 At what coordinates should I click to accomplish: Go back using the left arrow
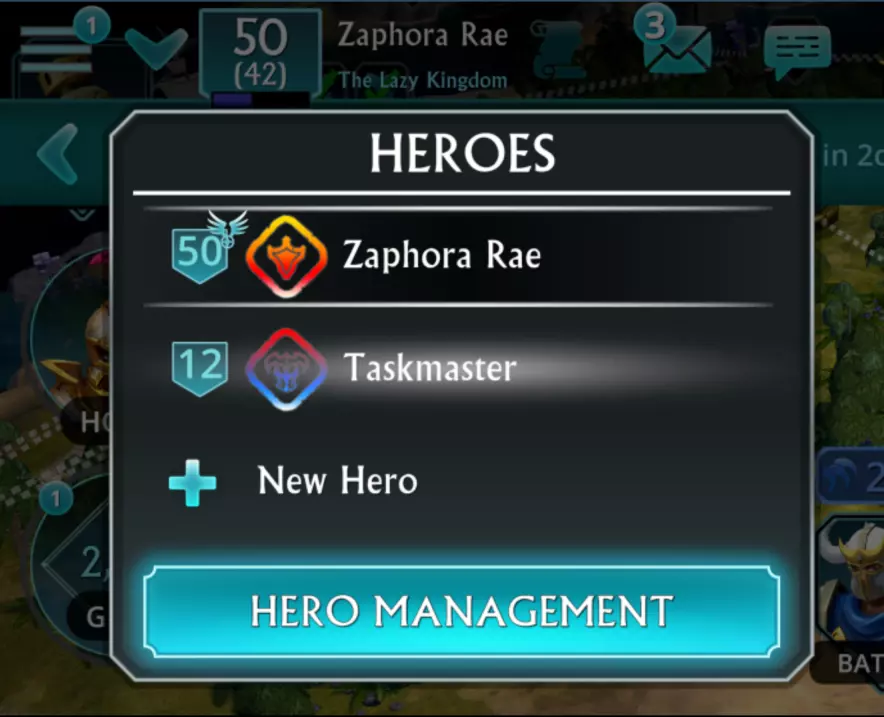coord(58,153)
